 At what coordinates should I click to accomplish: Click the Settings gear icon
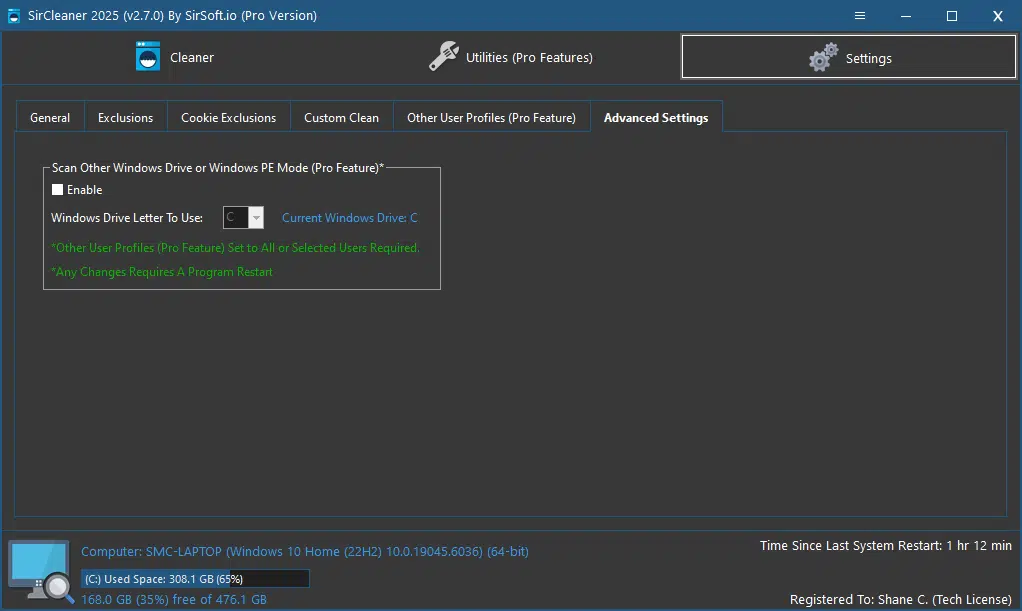pos(823,57)
